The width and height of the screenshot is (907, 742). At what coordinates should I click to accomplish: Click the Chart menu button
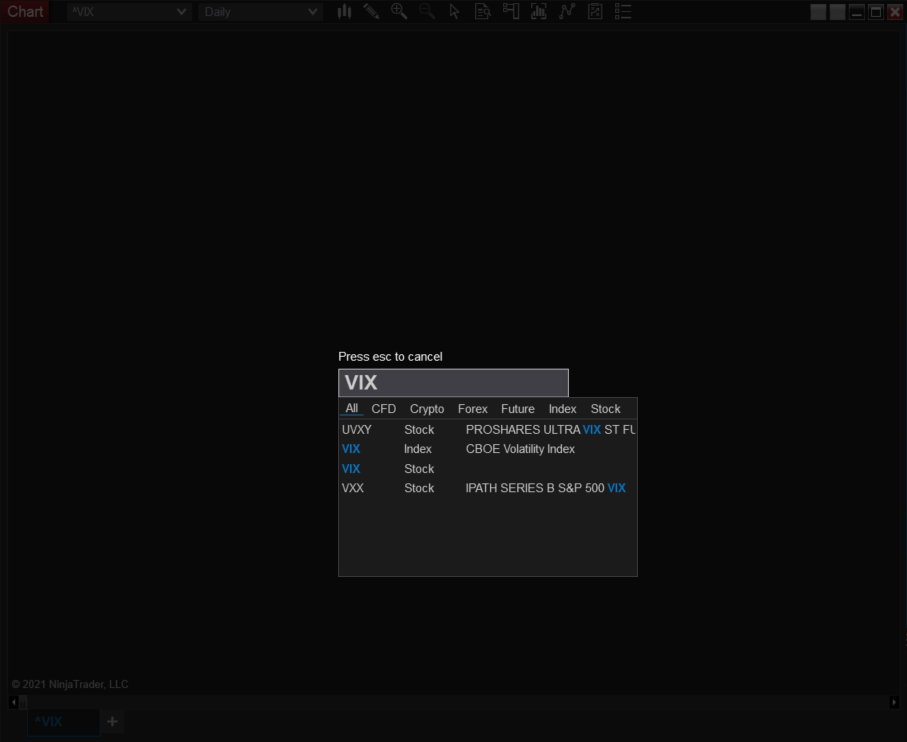pyautogui.click(x=25, y=12)
